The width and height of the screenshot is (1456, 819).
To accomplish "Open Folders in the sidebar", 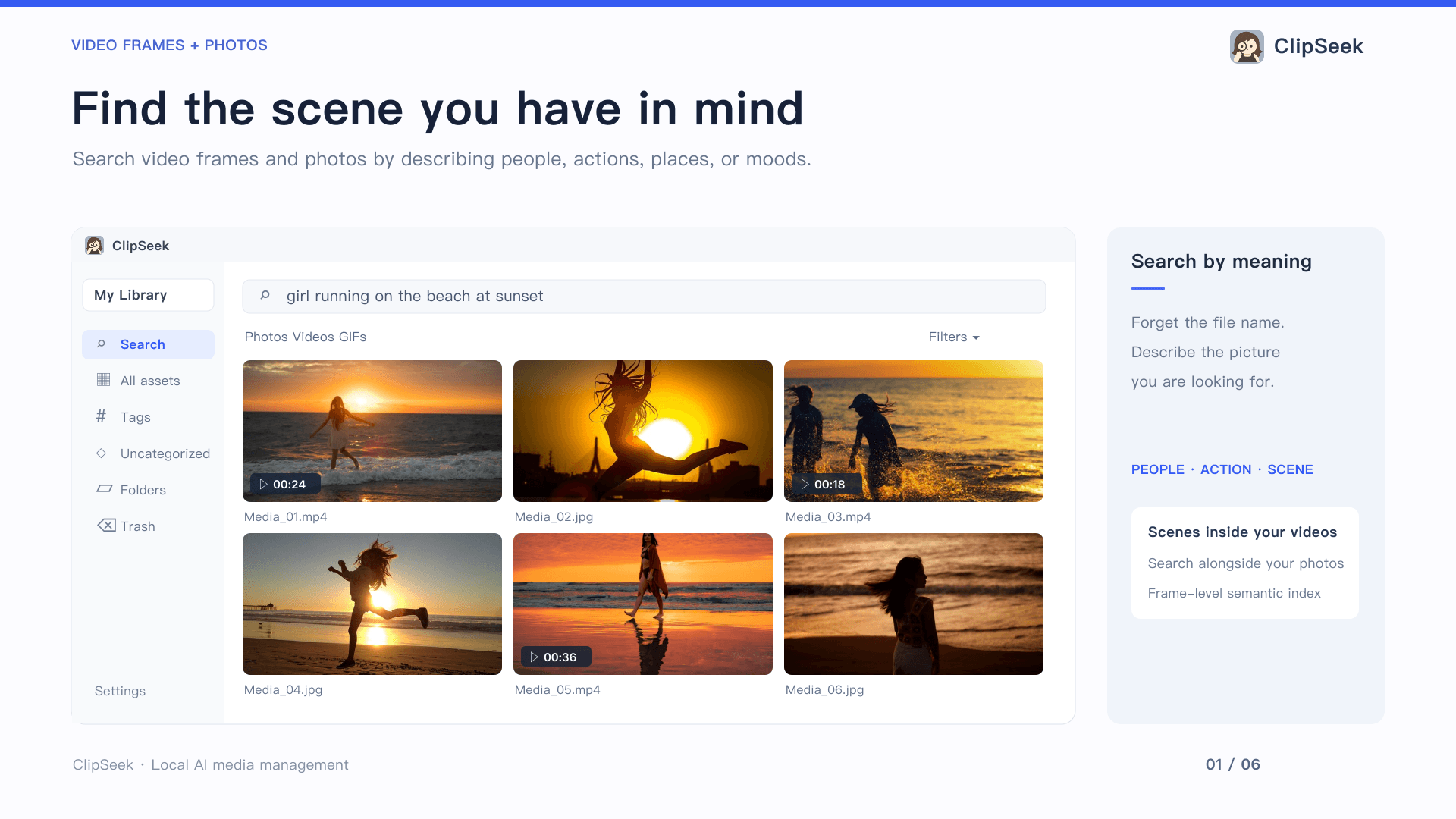I will (x=148, y=490).
